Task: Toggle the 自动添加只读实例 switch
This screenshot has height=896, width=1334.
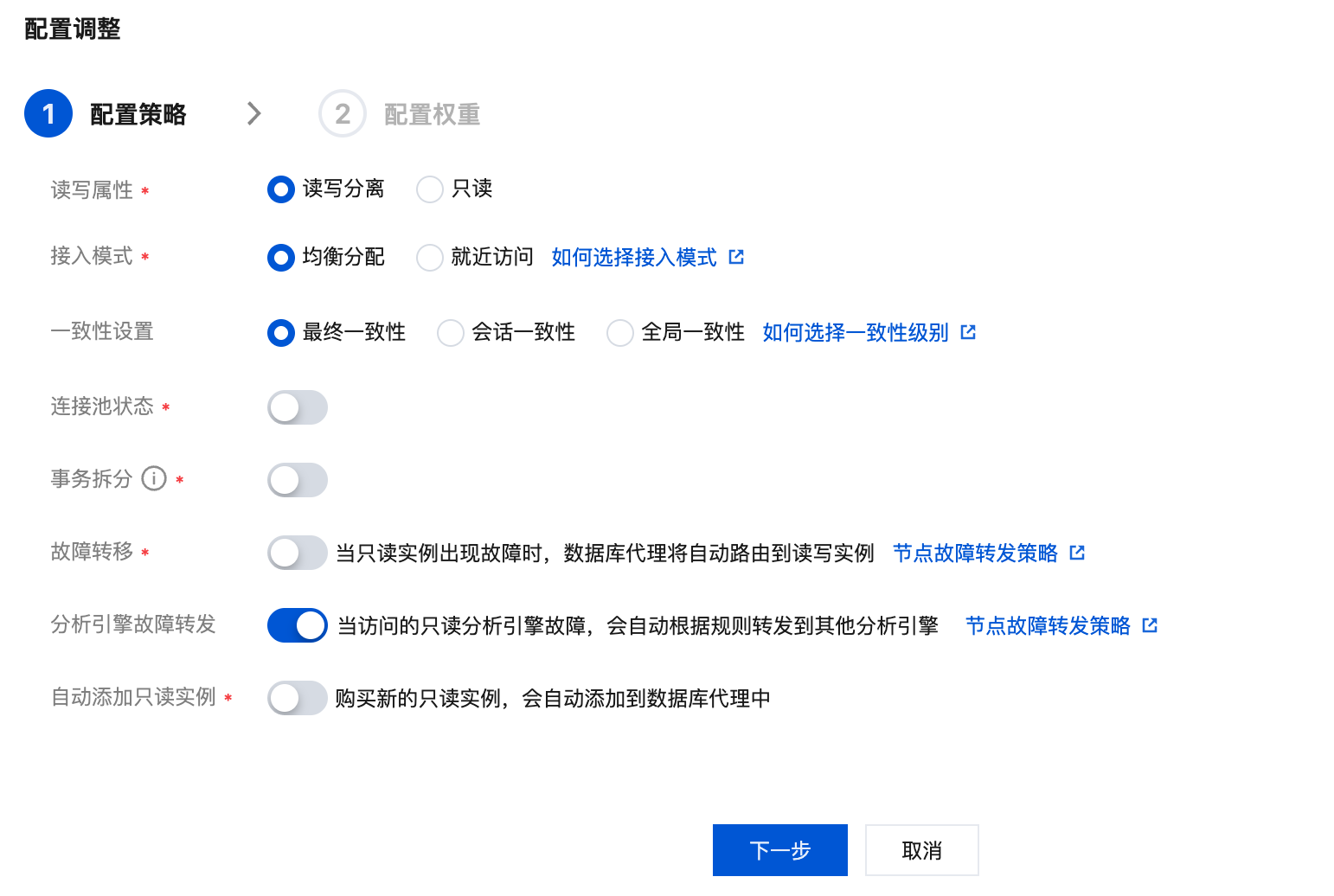Action: click(298, 698)
